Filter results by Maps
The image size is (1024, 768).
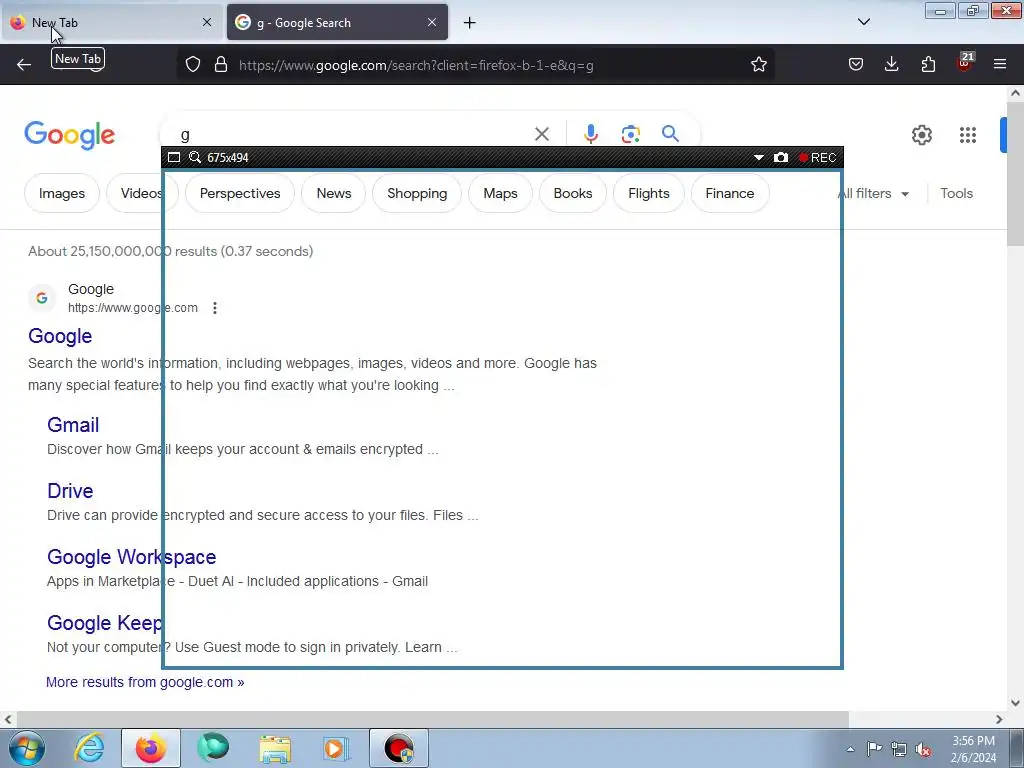500,193
